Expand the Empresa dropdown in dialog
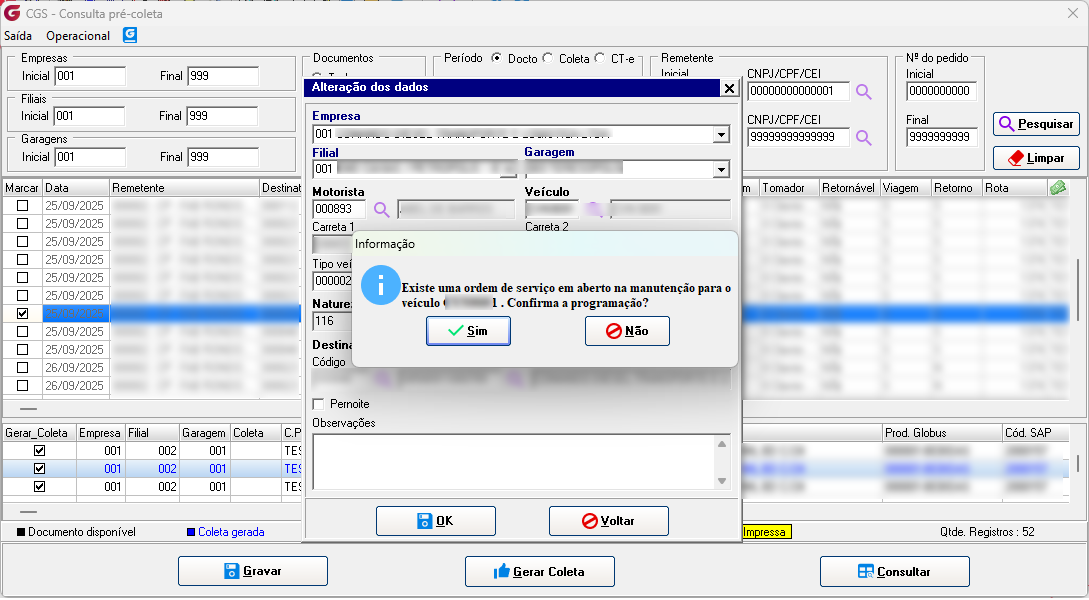Image resolution: width=1089 pixels, height=600 pixels. click(x=722, y=135)
